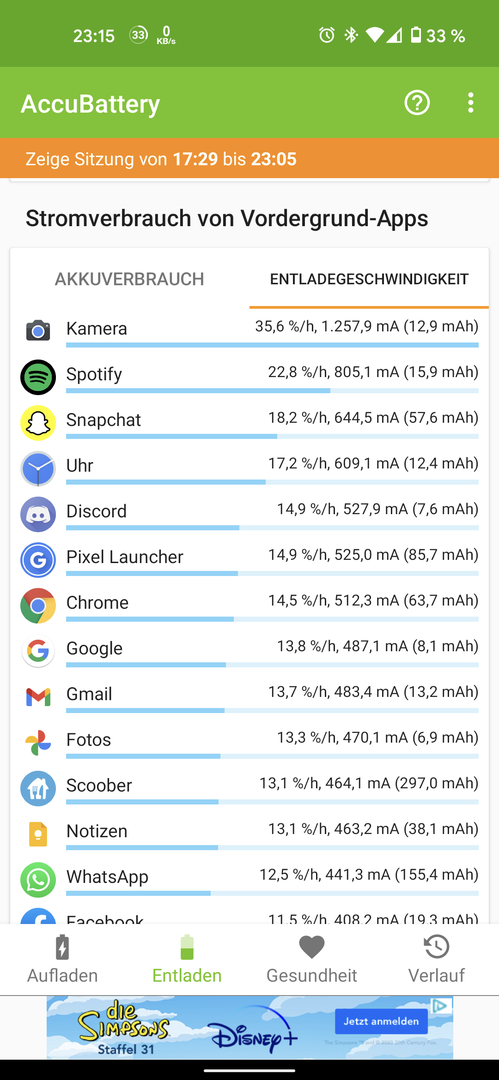Image resolution: width=499 pixels, height=1080 pixels.
Task: Tap the Scoober app icon
Action: pyautogui.click(x=38, y=788)
